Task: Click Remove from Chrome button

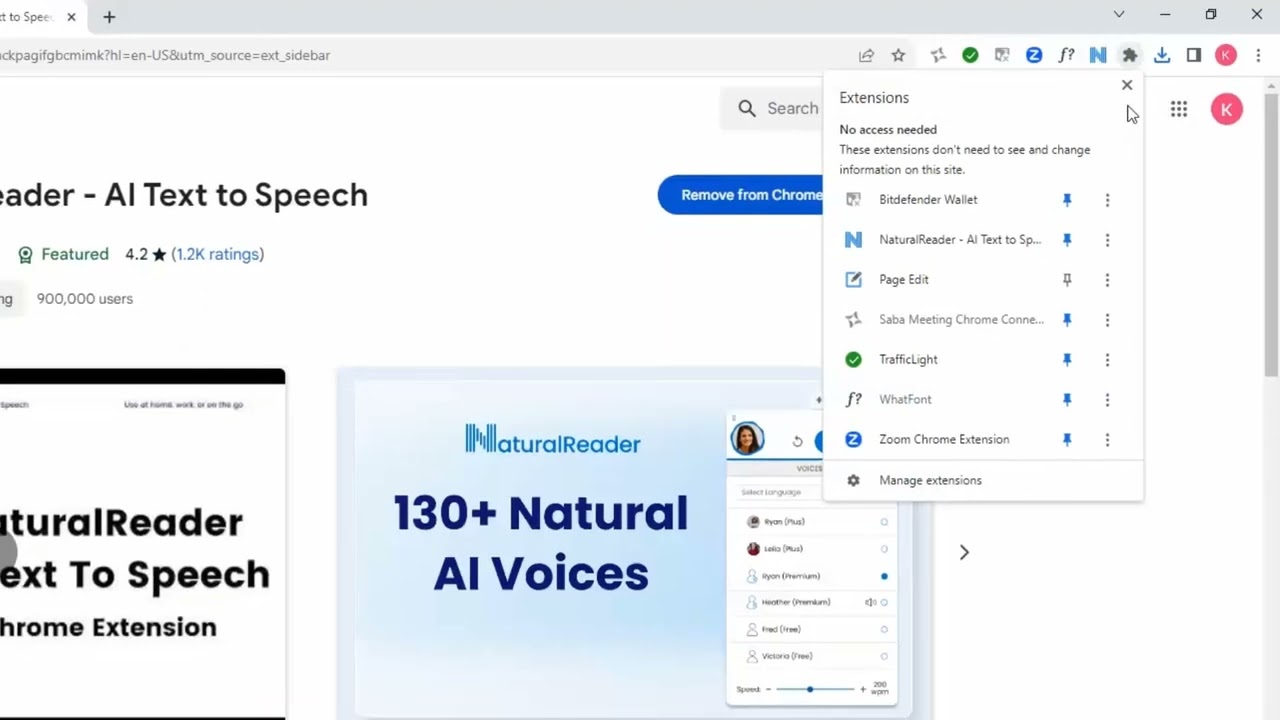Action: tap(741, 195)
